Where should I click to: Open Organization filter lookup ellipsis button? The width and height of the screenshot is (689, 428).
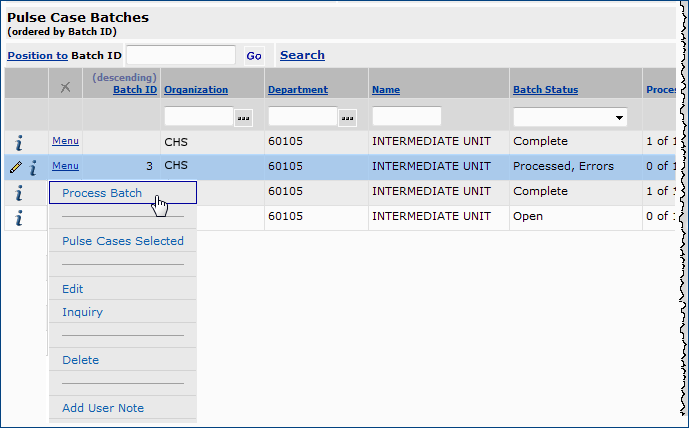pyautogui.click(x=243, y=117)
